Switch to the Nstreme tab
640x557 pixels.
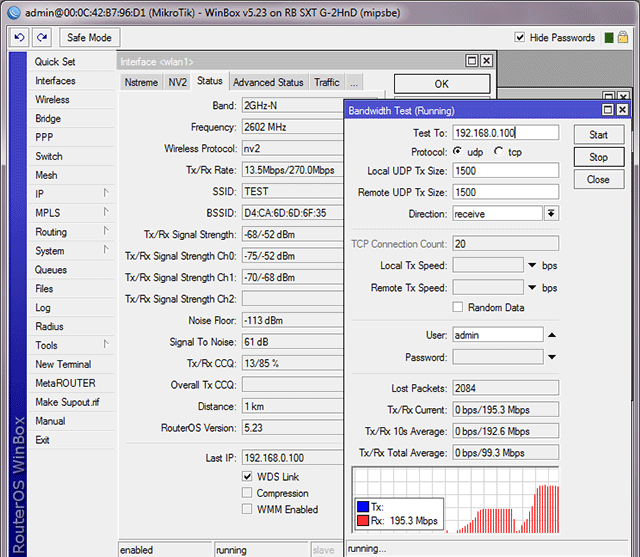[x=141, y=82]
